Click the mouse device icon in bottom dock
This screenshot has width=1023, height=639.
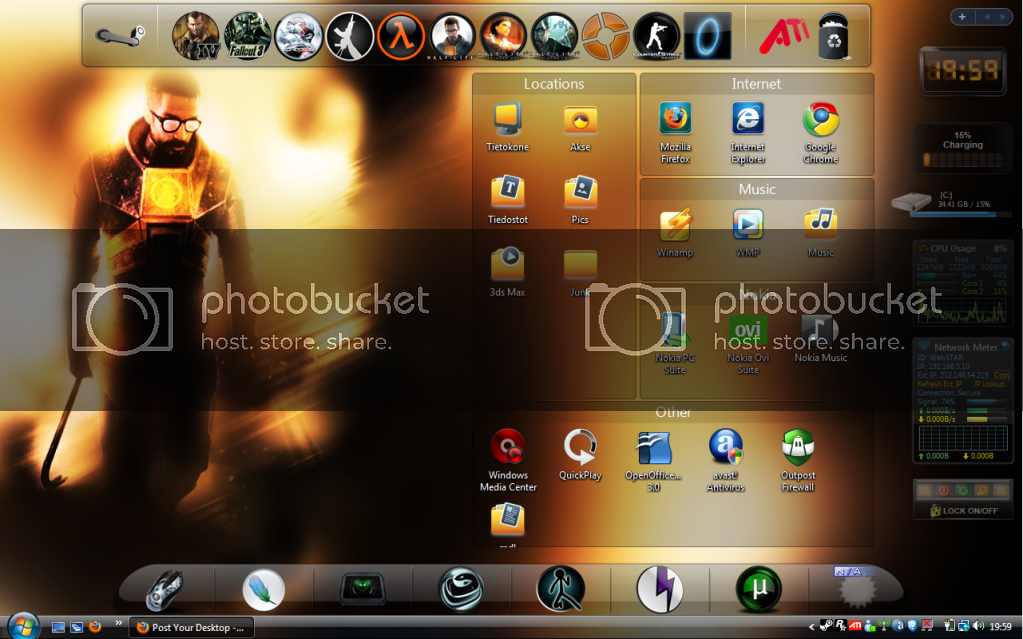(165, 589)
